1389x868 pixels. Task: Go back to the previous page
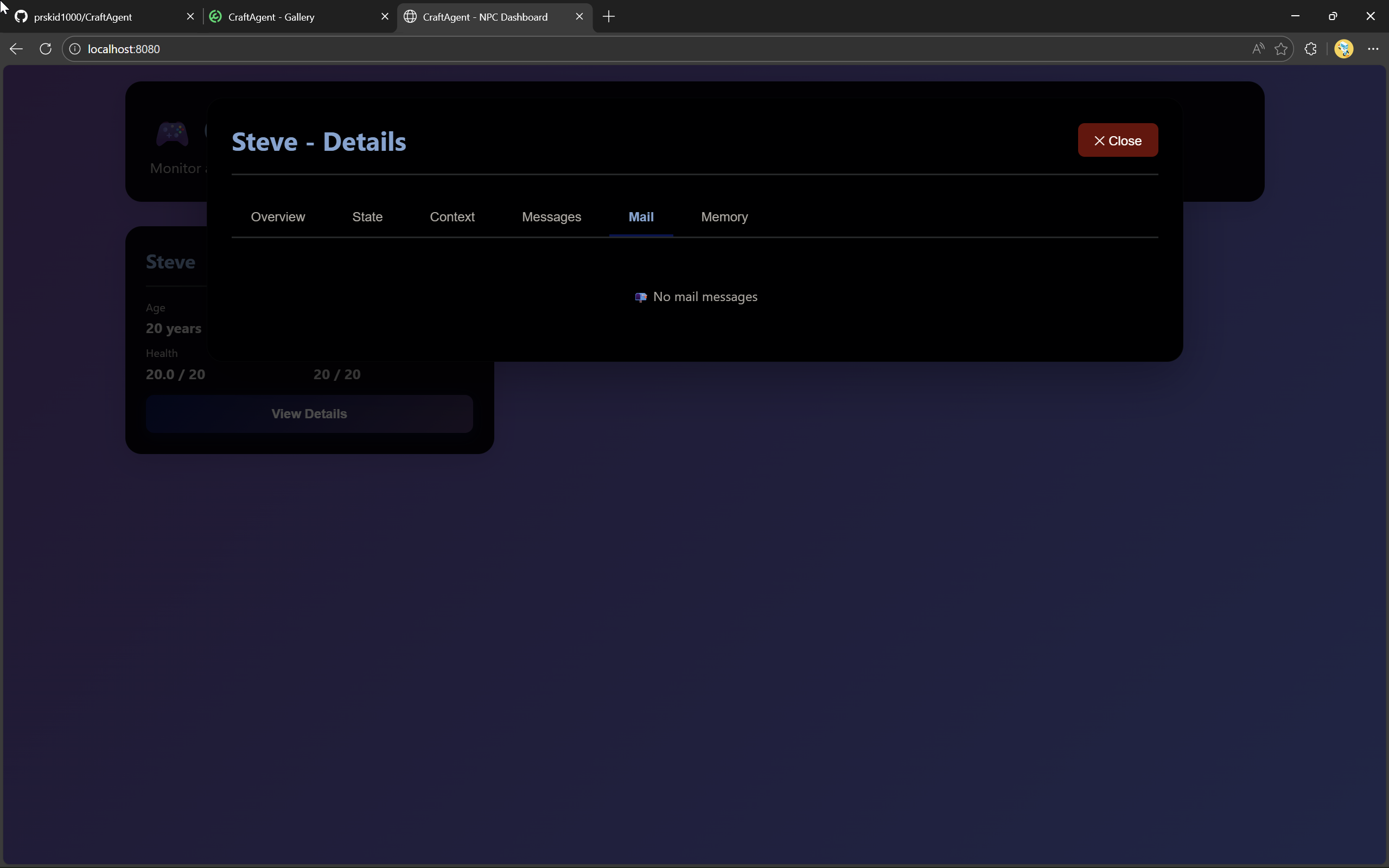click(16, 49)
